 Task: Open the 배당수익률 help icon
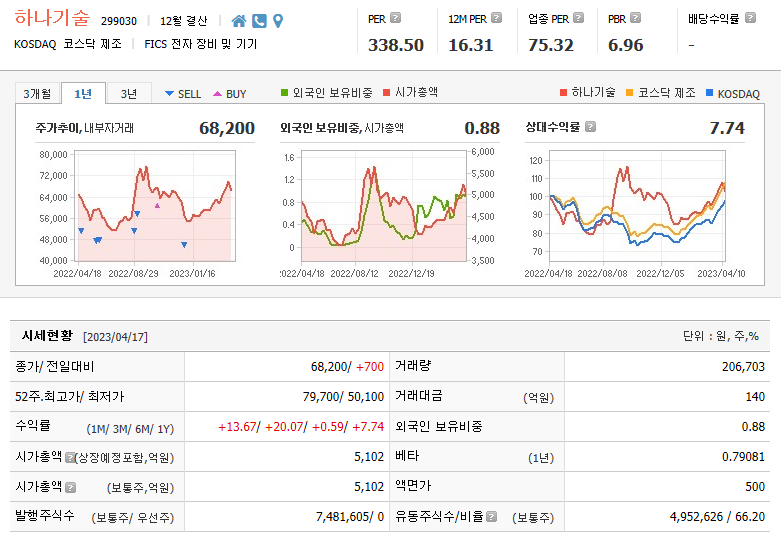[x=750, y=18]
